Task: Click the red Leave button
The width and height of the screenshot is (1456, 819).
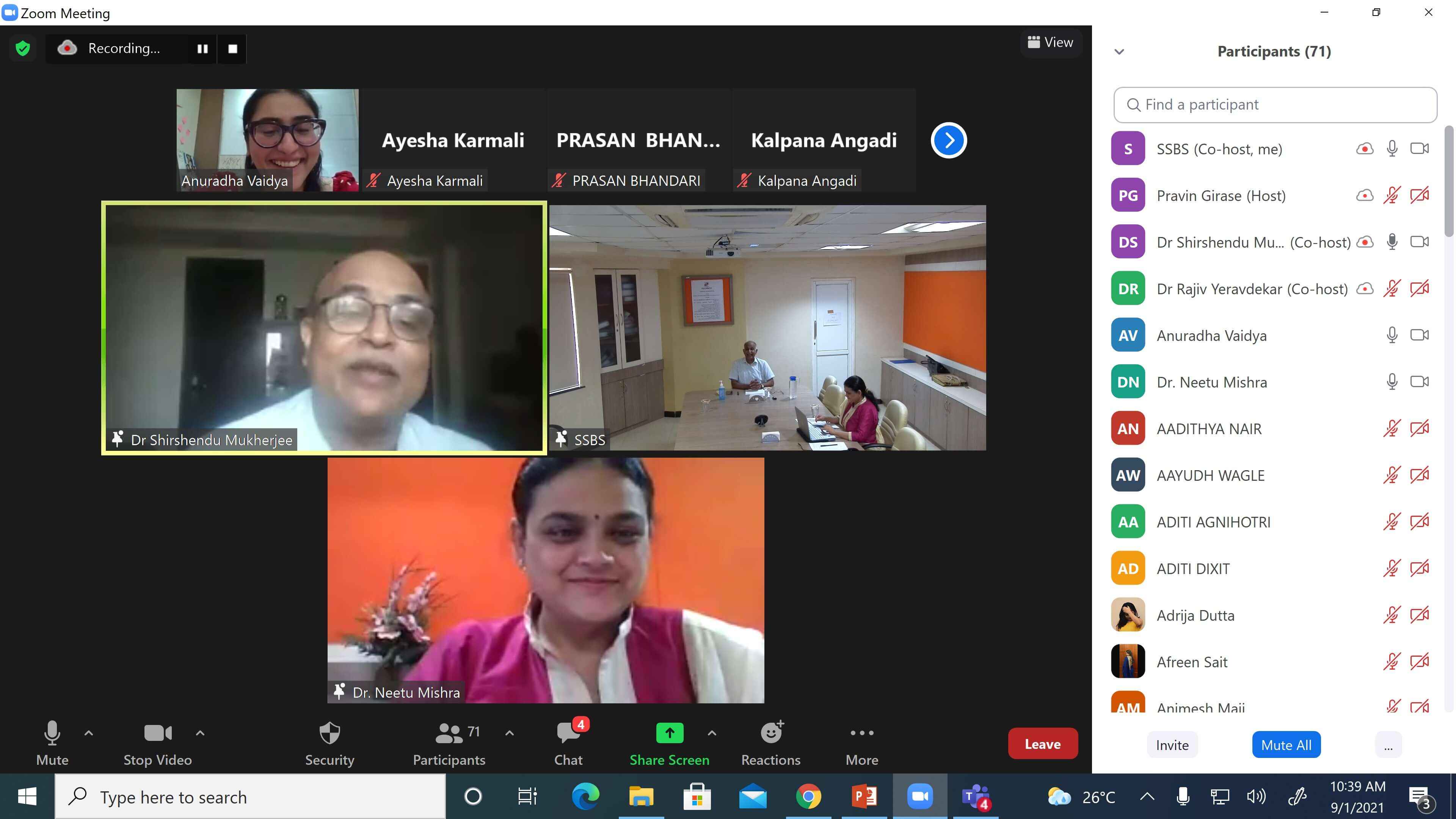Action: point(1042,744)
